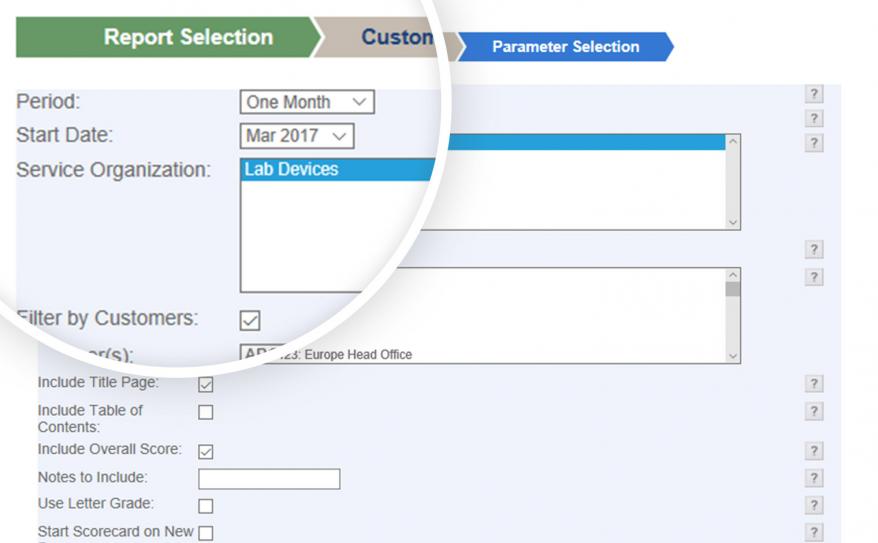Viewport: 878px width, 543px height.
Task: Open help for Include Table of Contents
Action: coord(814,411)
